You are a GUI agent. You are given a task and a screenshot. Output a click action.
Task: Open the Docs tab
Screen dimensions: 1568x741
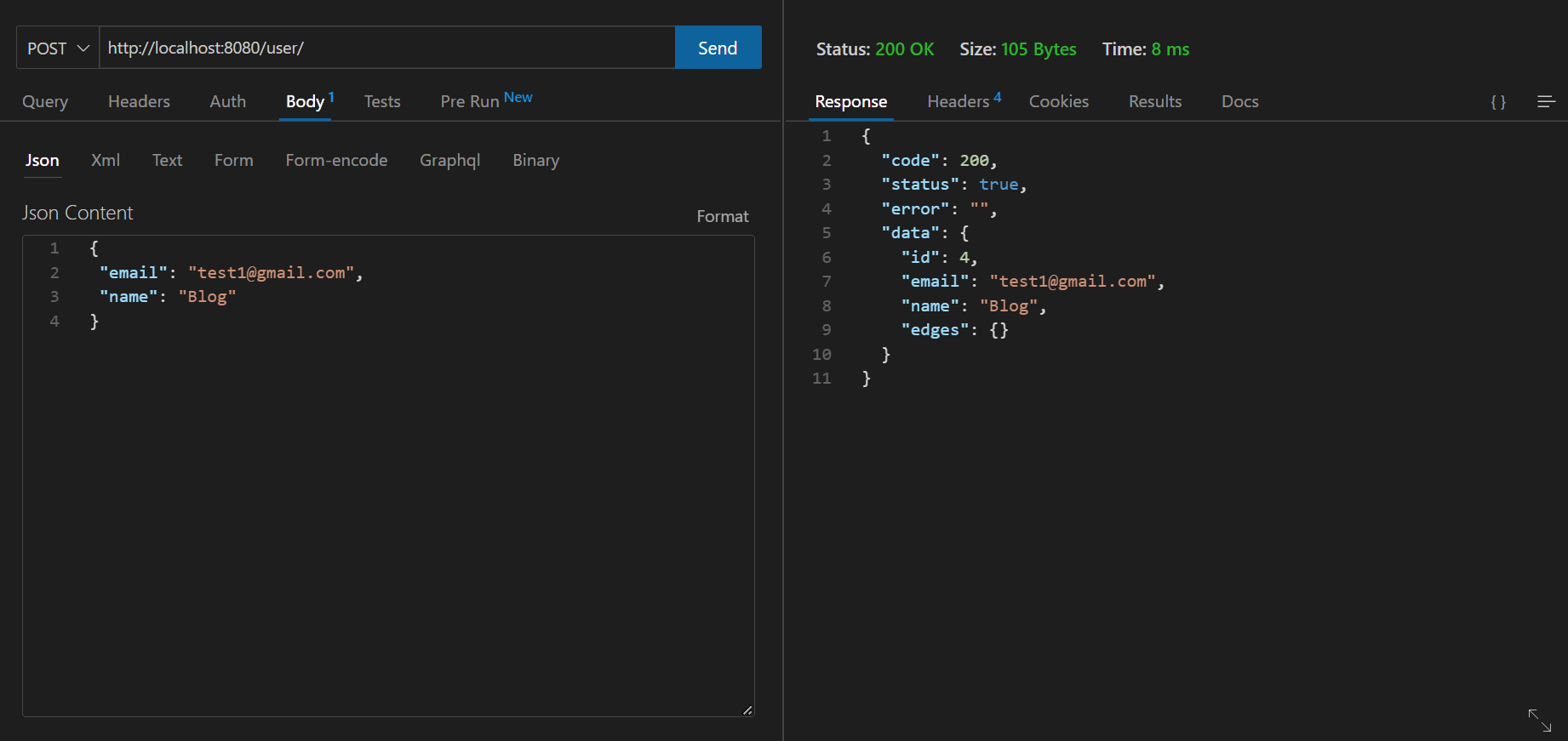1240,101
